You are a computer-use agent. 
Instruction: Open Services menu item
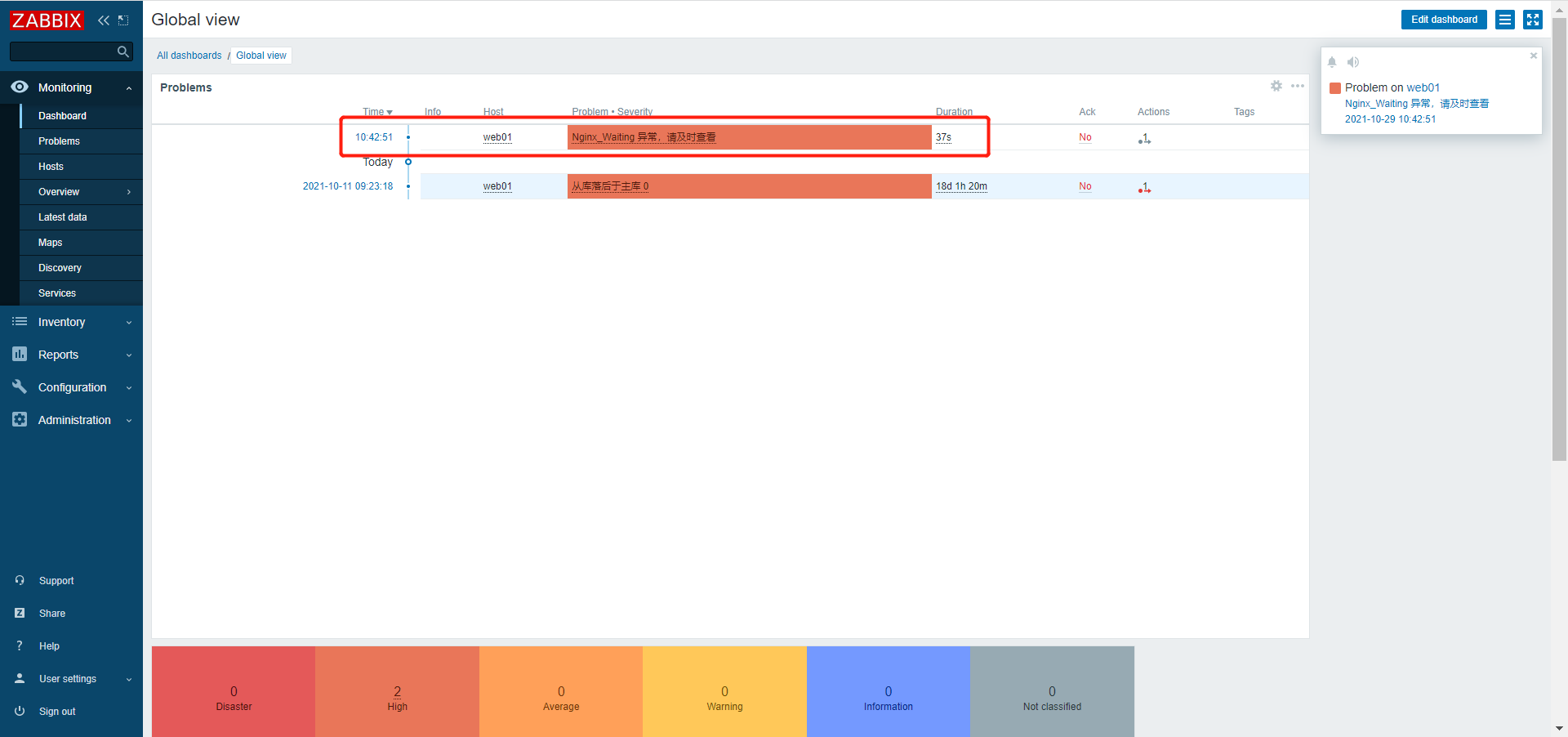click(57, 293)
